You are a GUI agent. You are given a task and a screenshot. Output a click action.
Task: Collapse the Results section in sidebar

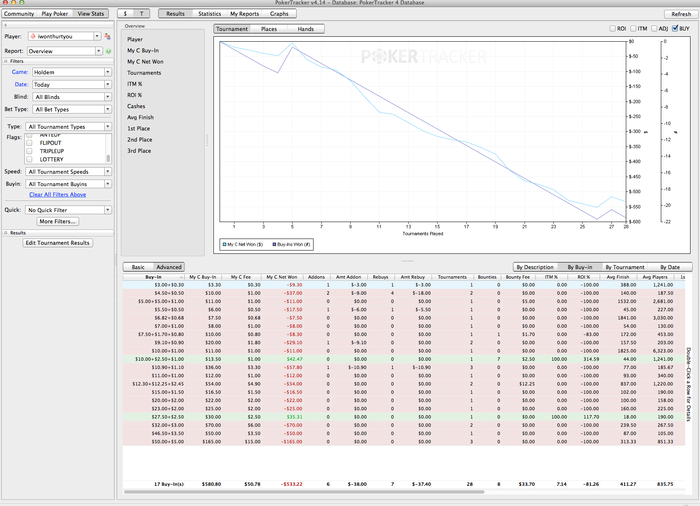(x=6, y=233)
